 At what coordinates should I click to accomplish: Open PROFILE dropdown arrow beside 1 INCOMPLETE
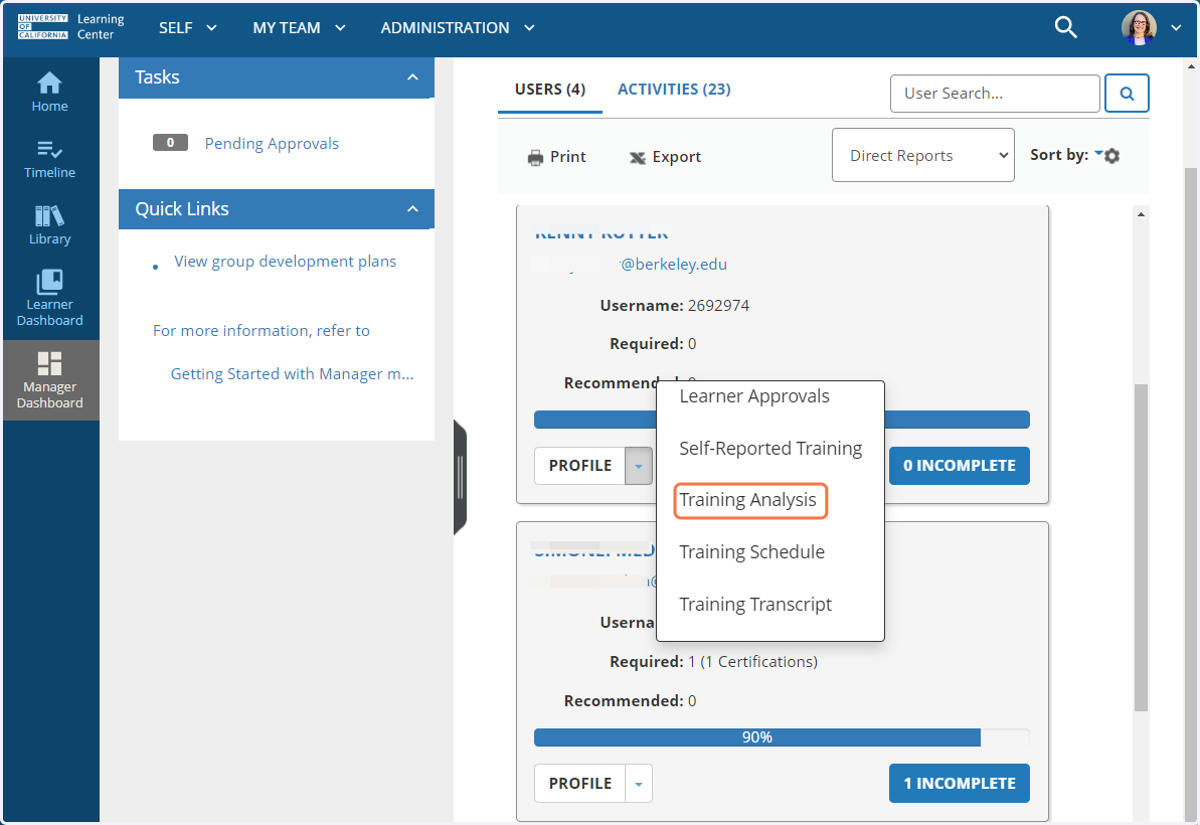pos(639,784)
